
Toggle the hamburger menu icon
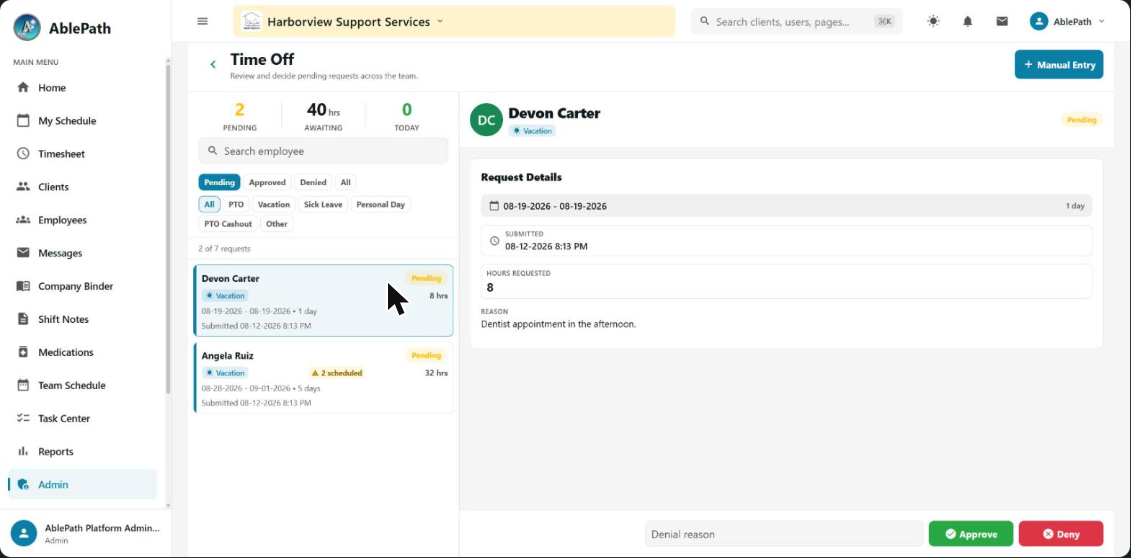tap(203, 22)
